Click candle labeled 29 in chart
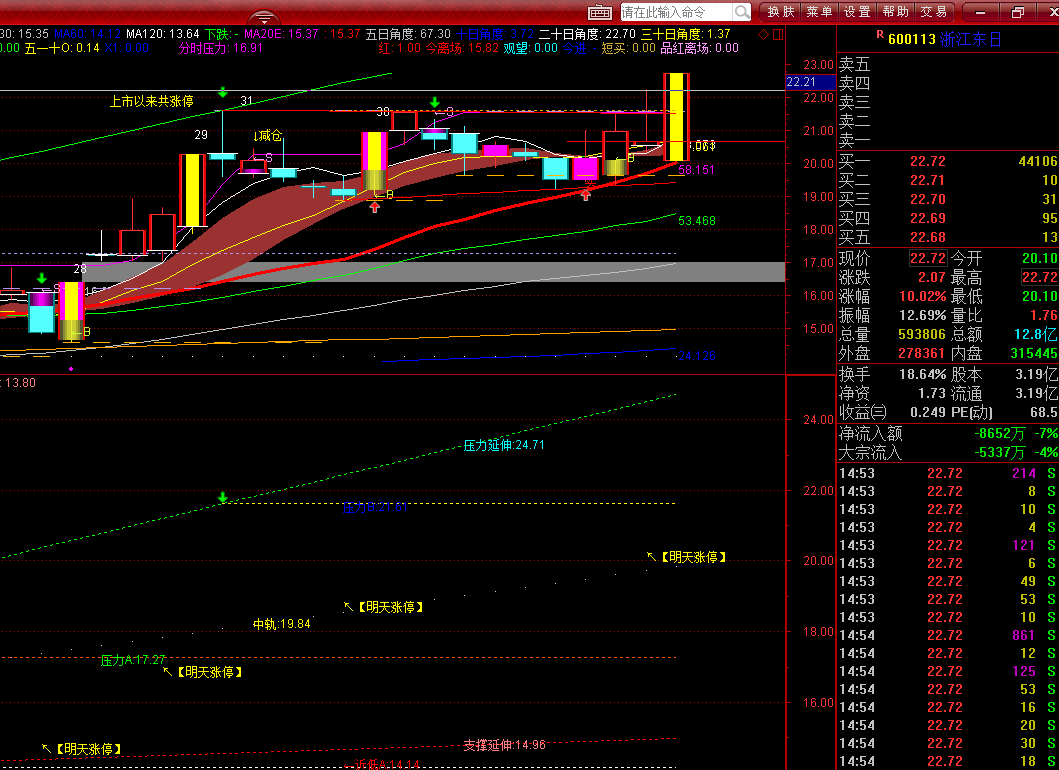This screenshot has width=1059, height=770. [x=192, y=190]
